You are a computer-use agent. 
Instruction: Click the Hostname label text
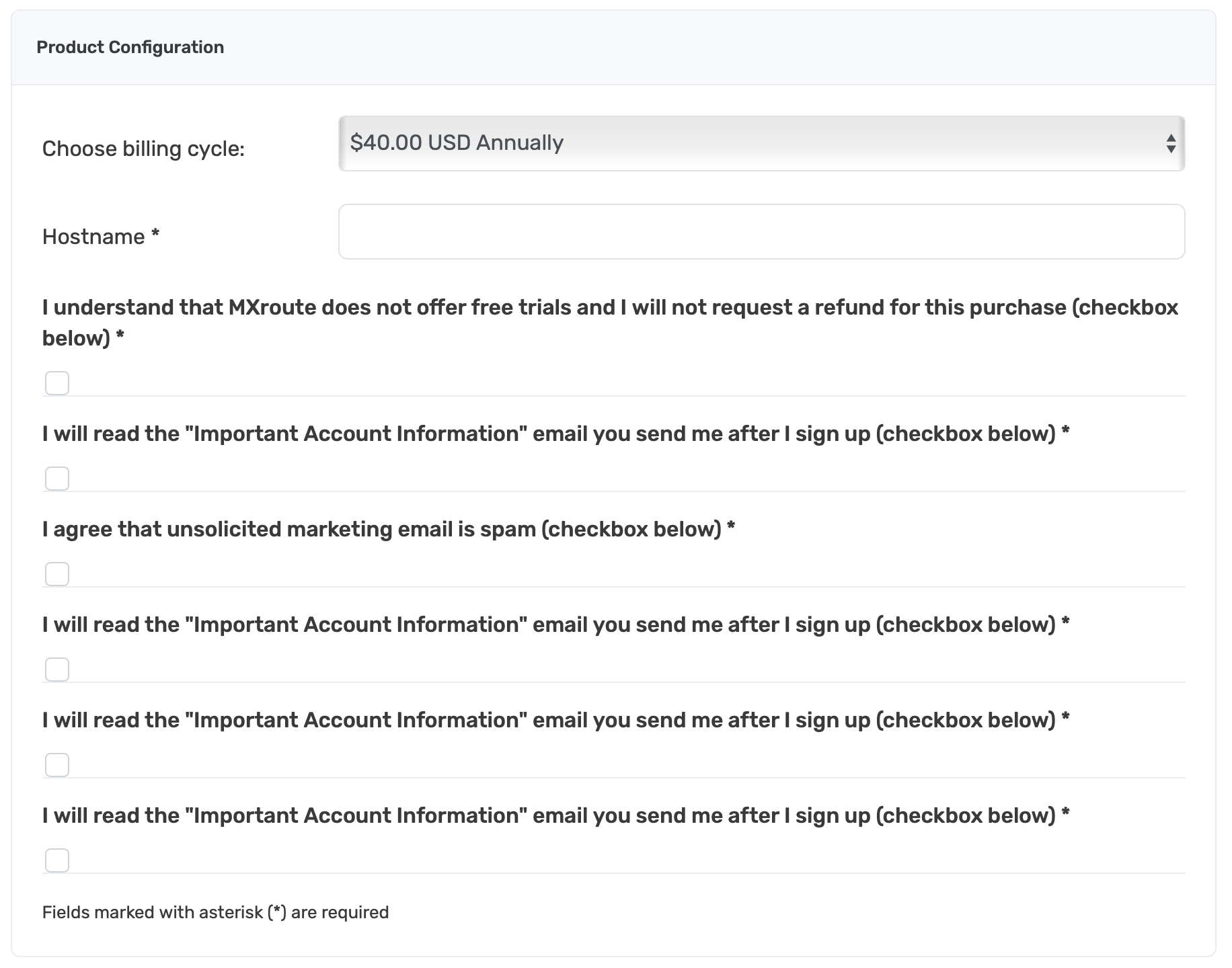[93, 237]
